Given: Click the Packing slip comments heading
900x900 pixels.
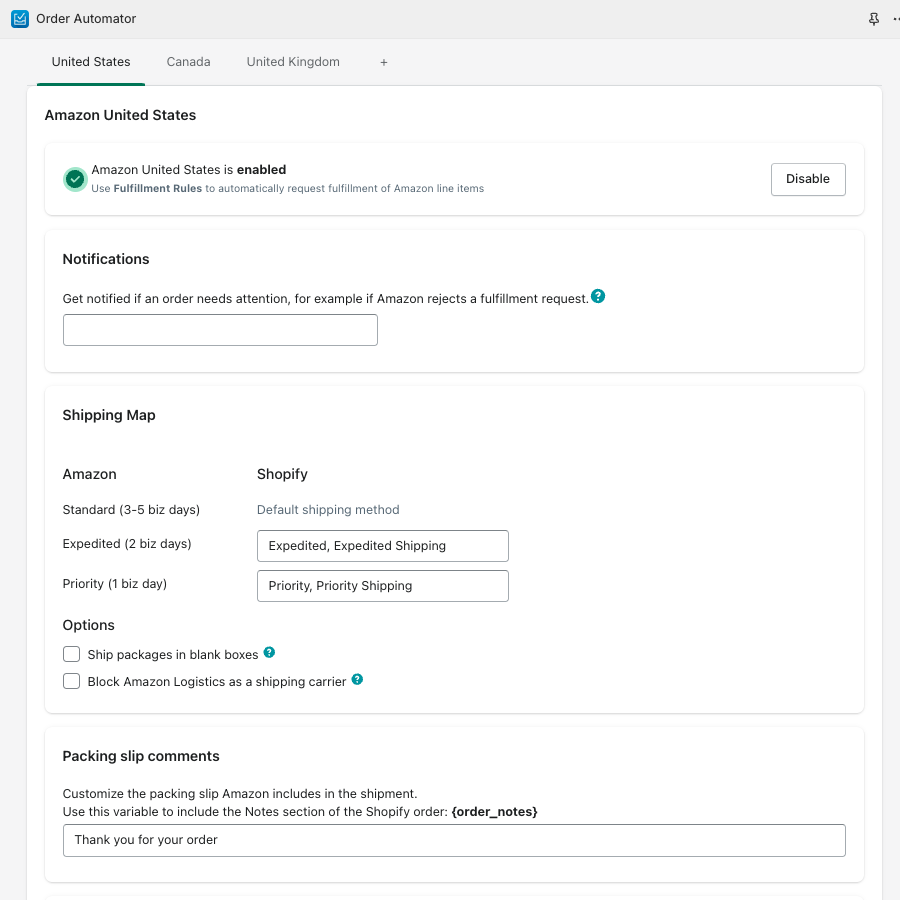Looking at the screenshot, I should [141, 756].
